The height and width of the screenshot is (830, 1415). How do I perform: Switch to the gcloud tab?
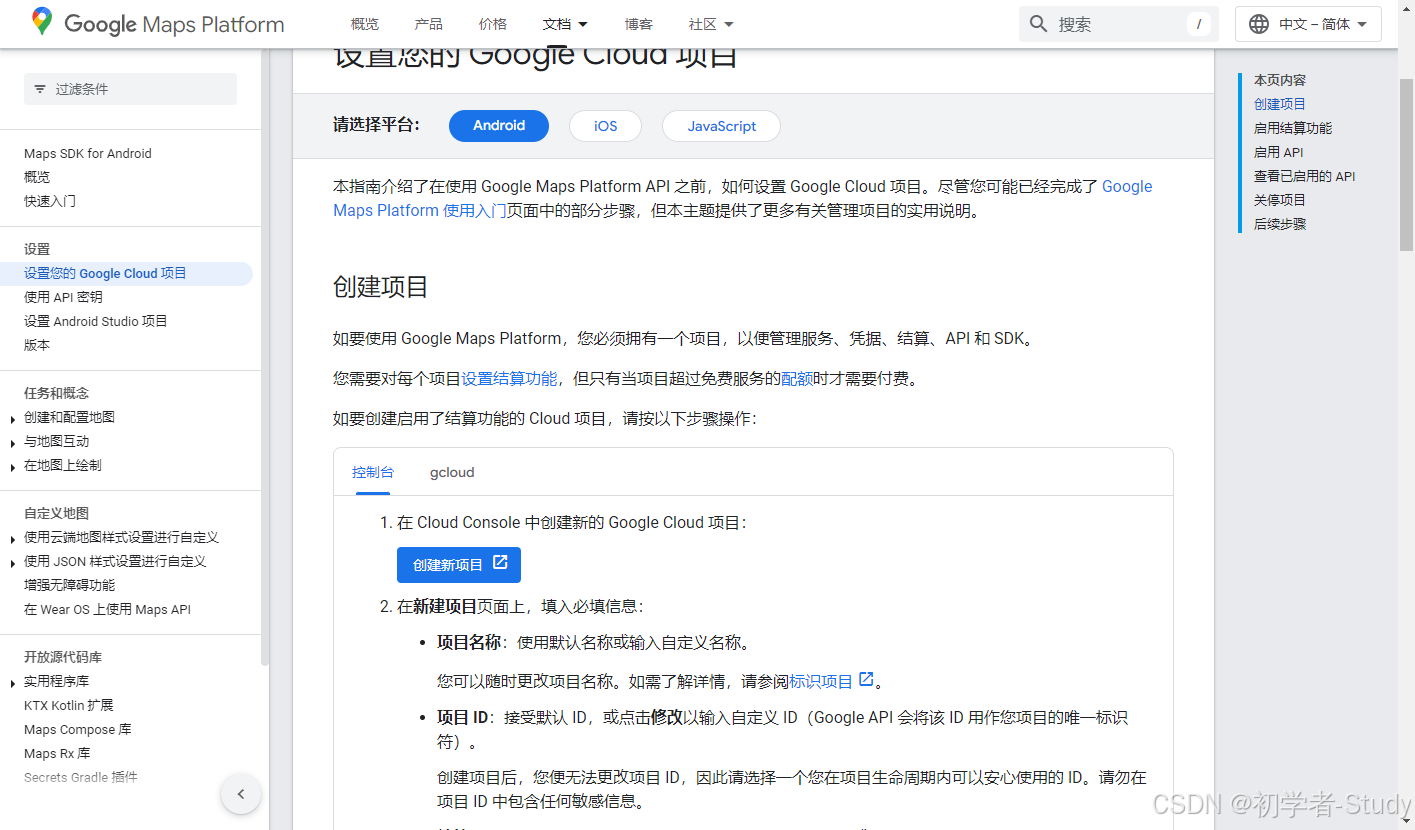pos(452,472)
